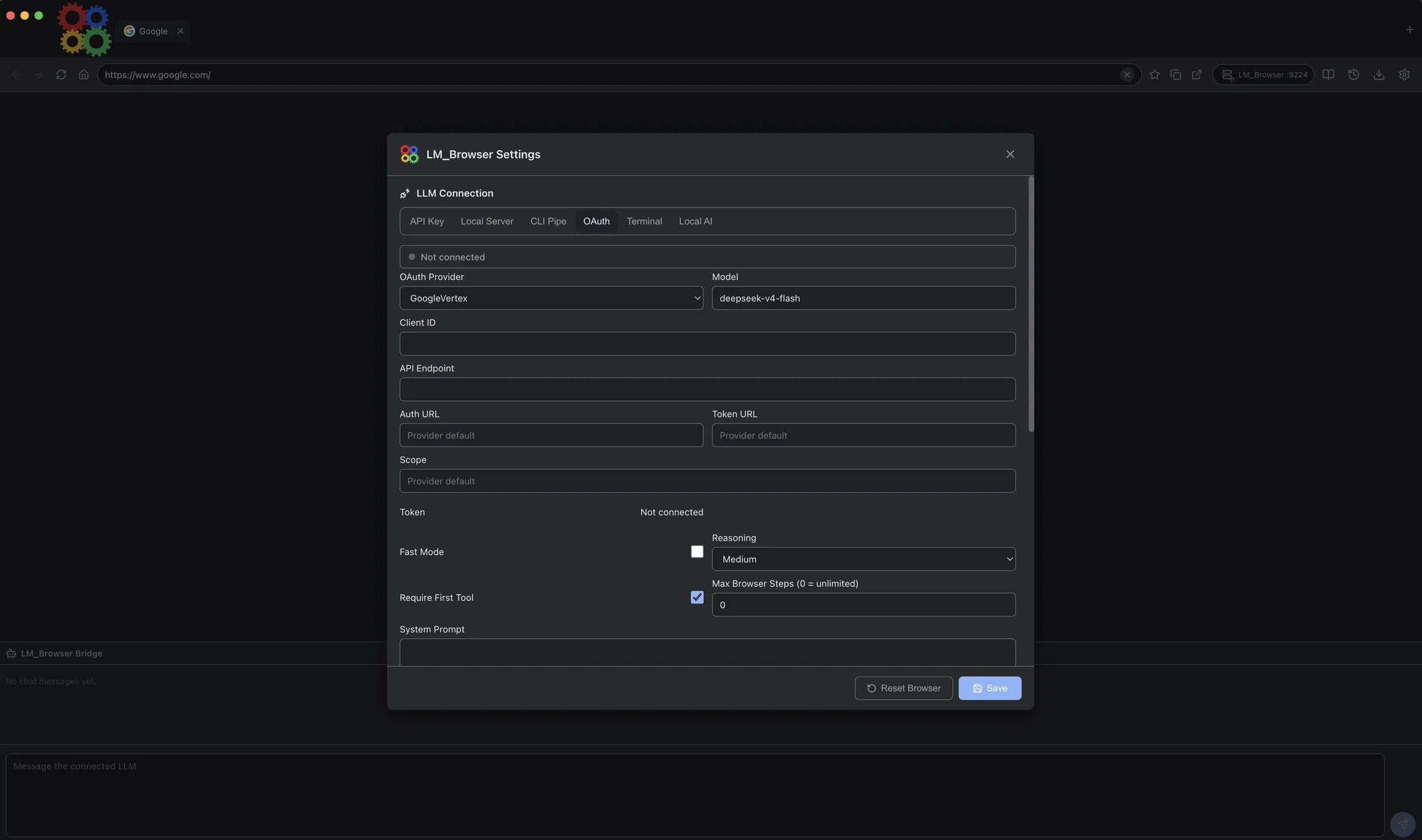The height and width of the screenshot is (840, 1422).
Task: Add a new tab with the plus icon
Action: click(1410, 30)
